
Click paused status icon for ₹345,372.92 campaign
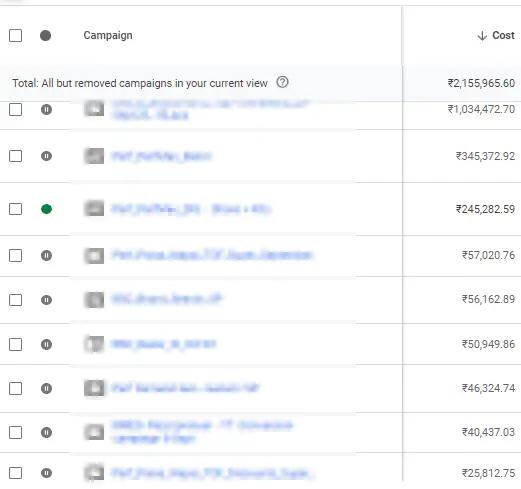pos(46,156)
